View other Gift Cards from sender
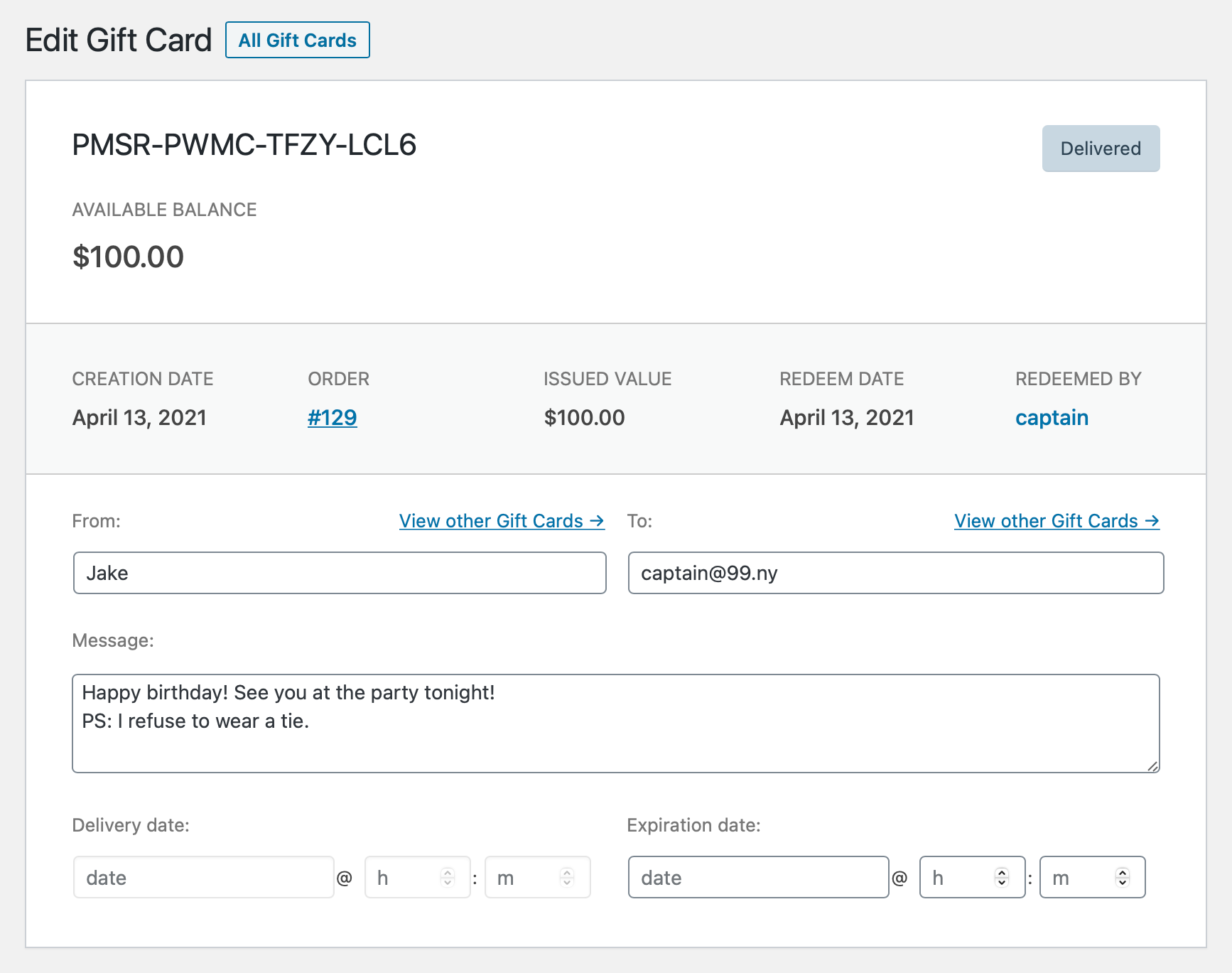1232x973 pixels. pyautogui.click(x=501, y=521)
